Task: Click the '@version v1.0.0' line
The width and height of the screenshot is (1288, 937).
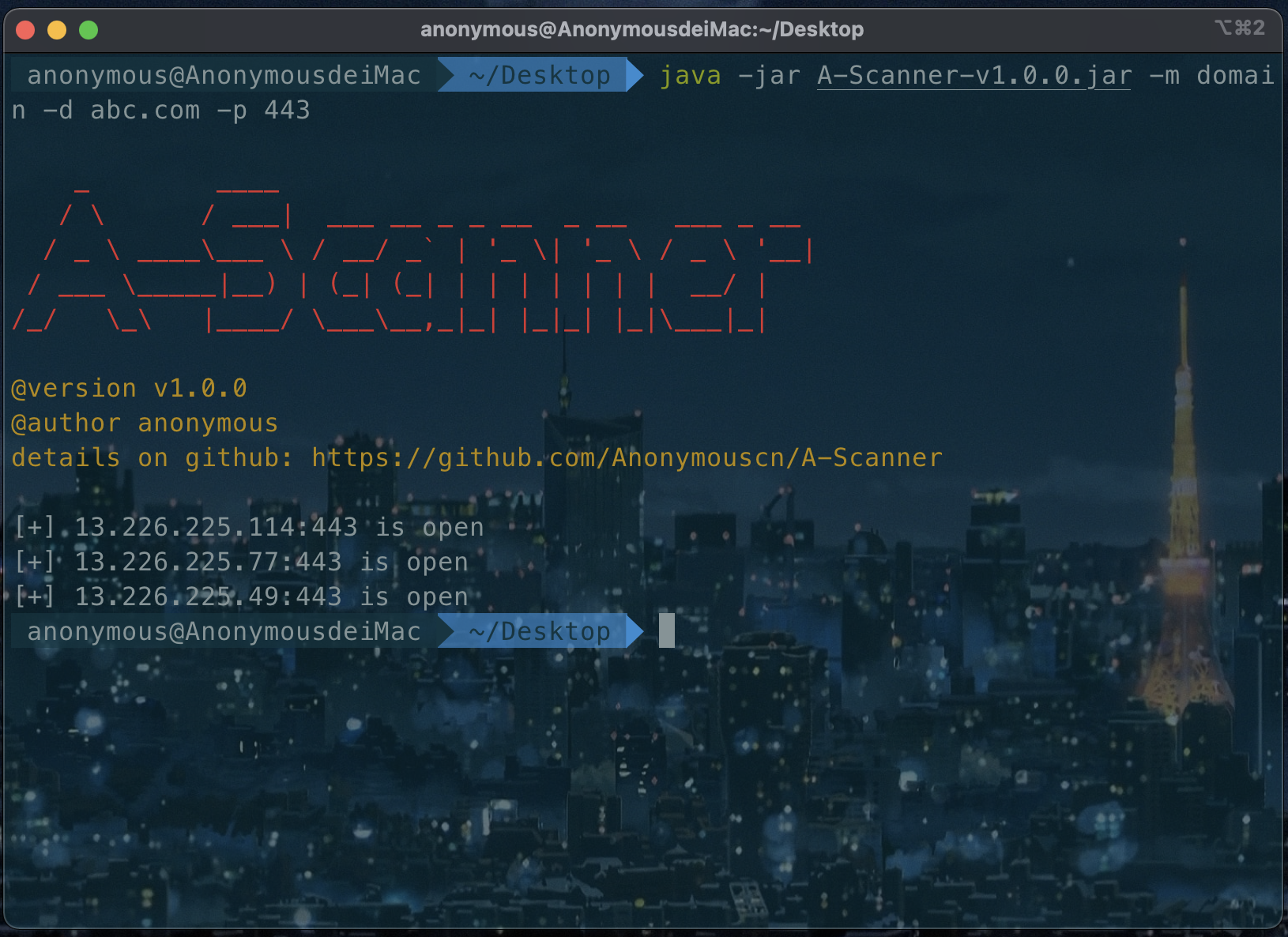Action: coord(130,389)
